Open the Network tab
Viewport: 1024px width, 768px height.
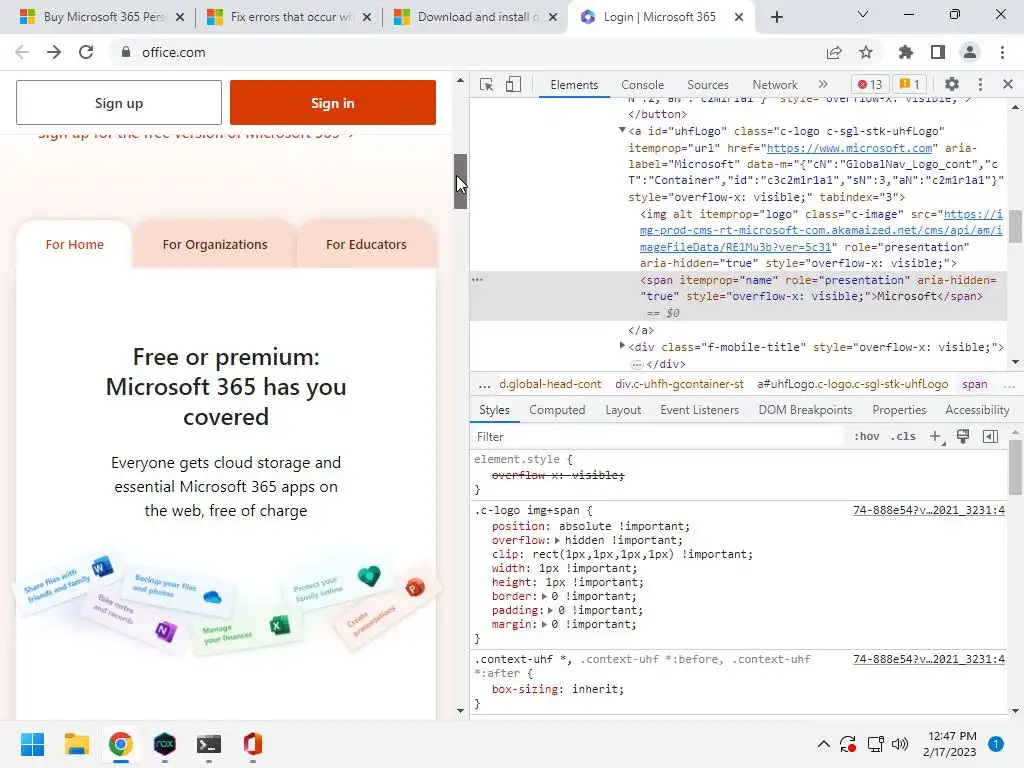pos(775,85)
